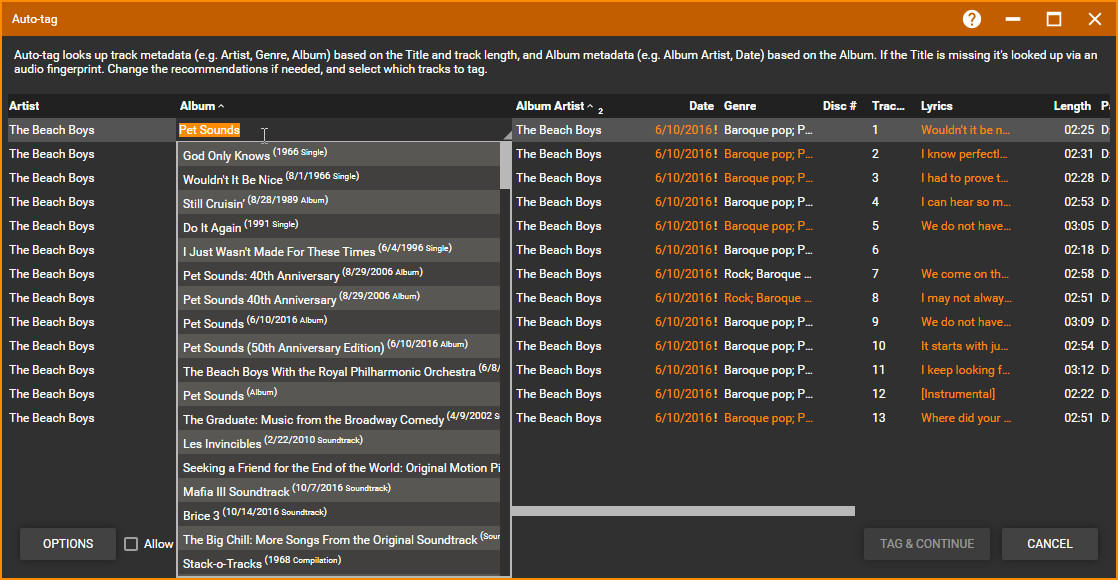Click the highlighted 'Pet Sounds' album text field
The image size is (1118, 580).
coord(210,130)
